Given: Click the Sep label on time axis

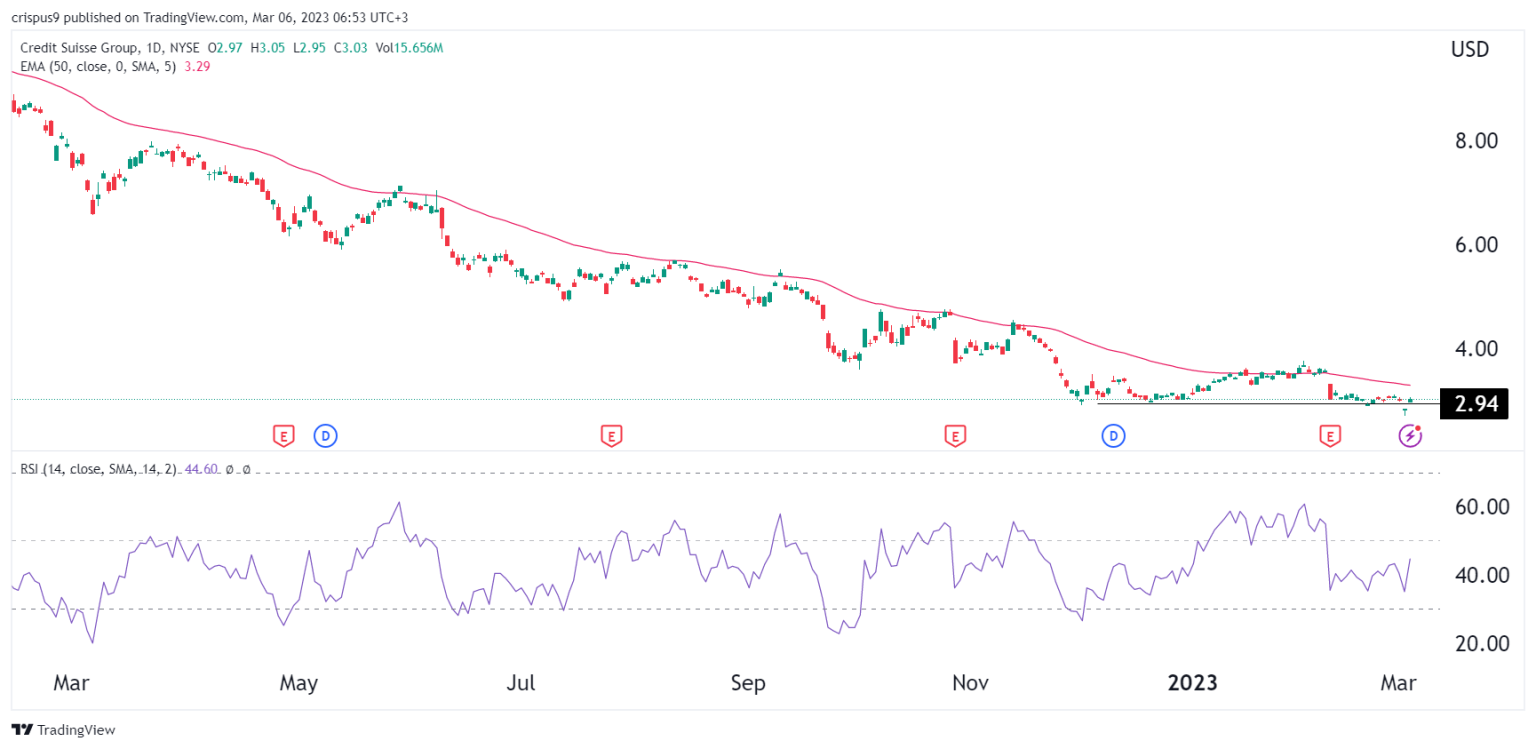Looking at the screenshot, I should tap(748, 683).
